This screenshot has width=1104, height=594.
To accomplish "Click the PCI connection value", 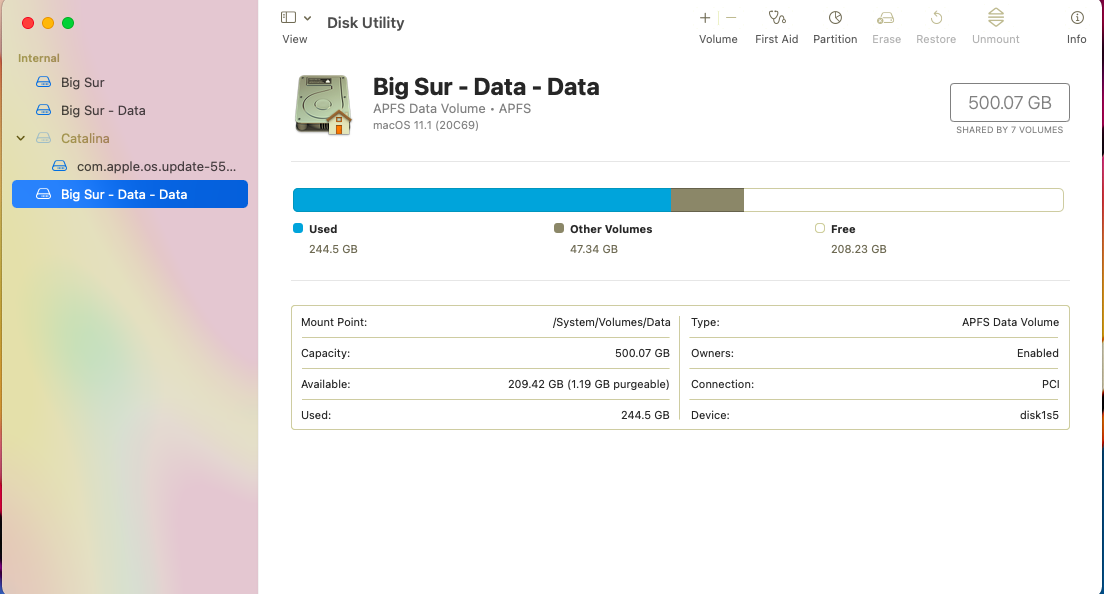I will tap(1050, 384).
